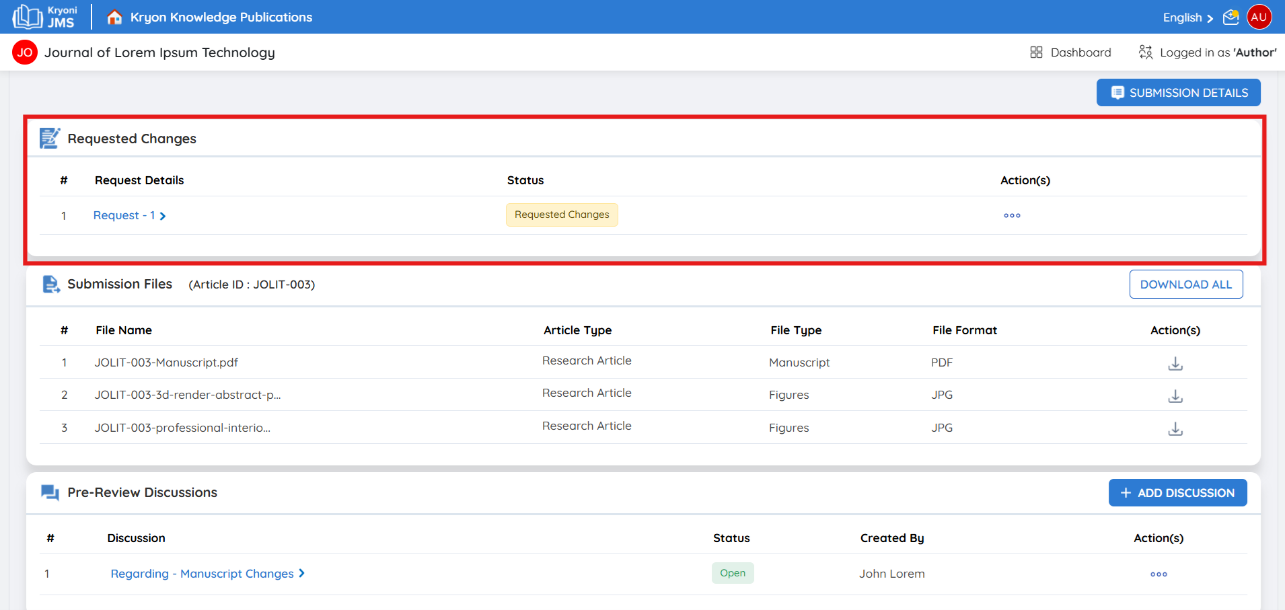Open the AU user avatar menu
The height and width of the screenshot is (610, 1285).
1259,17
